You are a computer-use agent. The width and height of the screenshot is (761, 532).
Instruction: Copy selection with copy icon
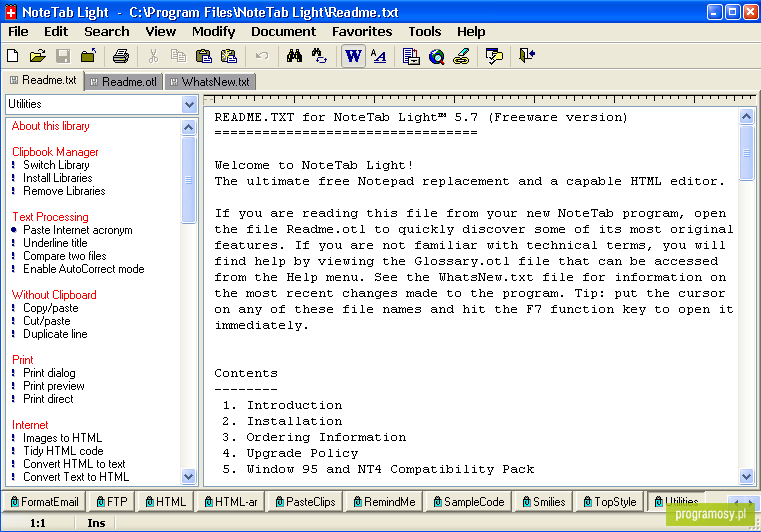(x=178, y=56)
